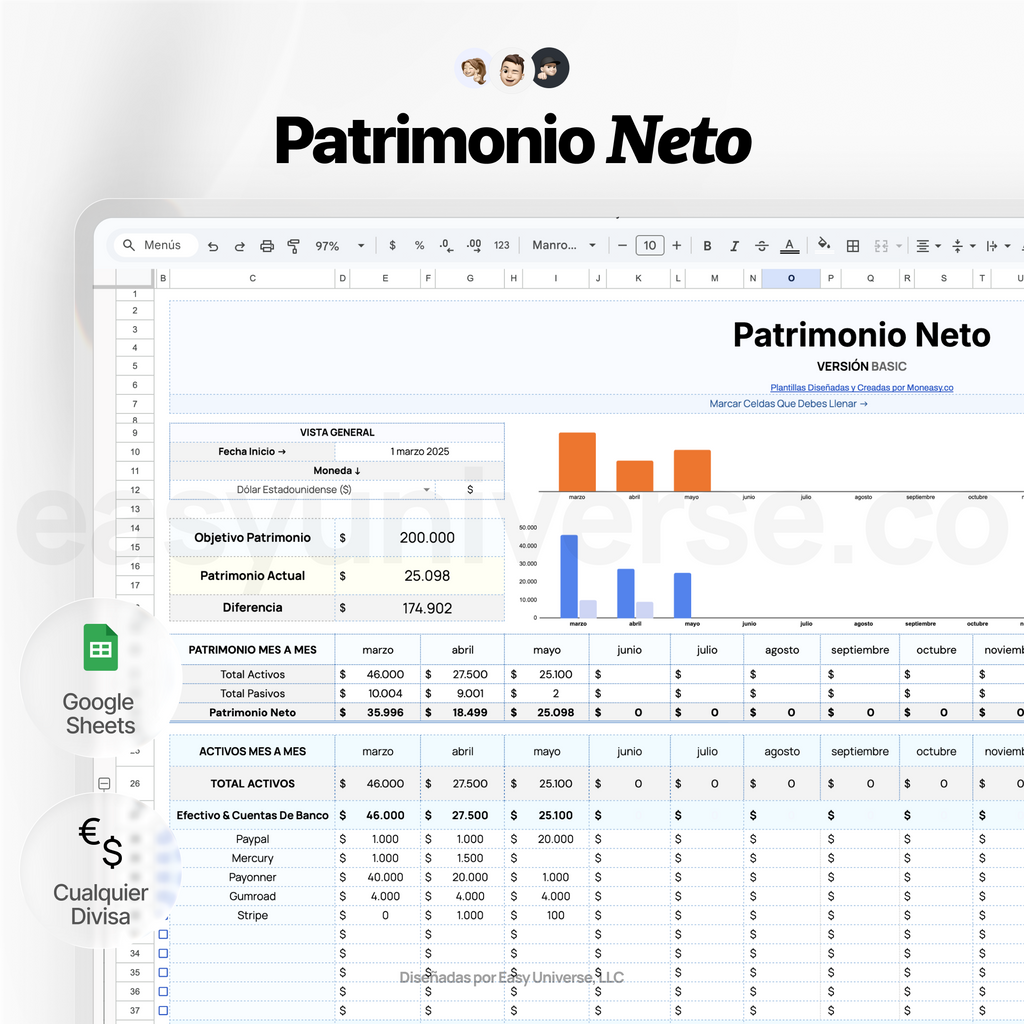Click the decrease decimal places icon
The height and width of the screenshot is (1024, 1024).
446,245
